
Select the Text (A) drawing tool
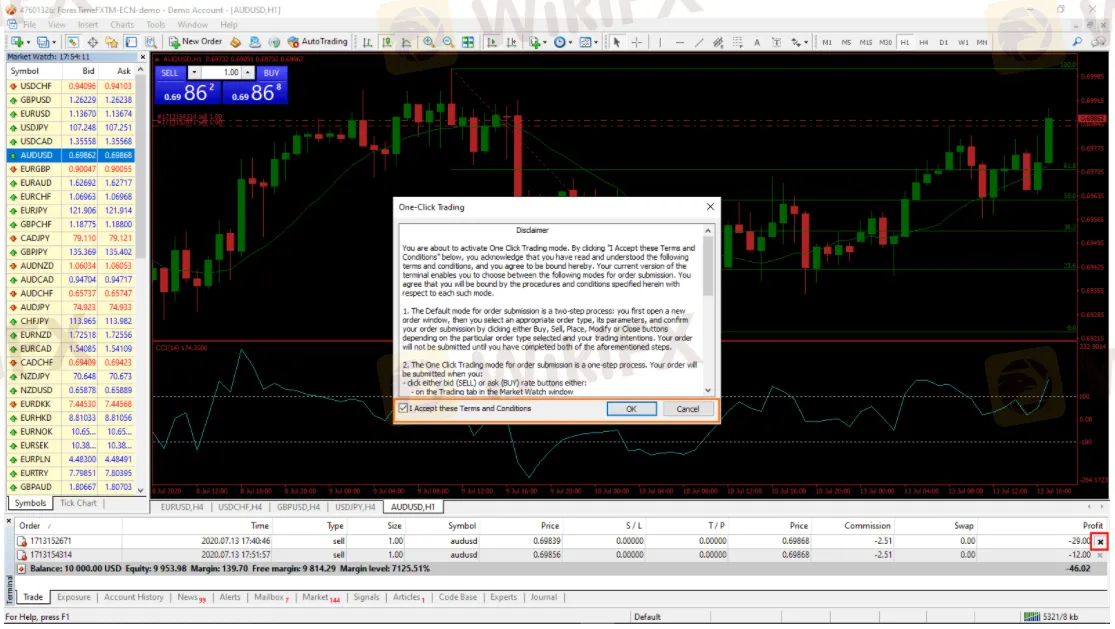pos(757,43)
